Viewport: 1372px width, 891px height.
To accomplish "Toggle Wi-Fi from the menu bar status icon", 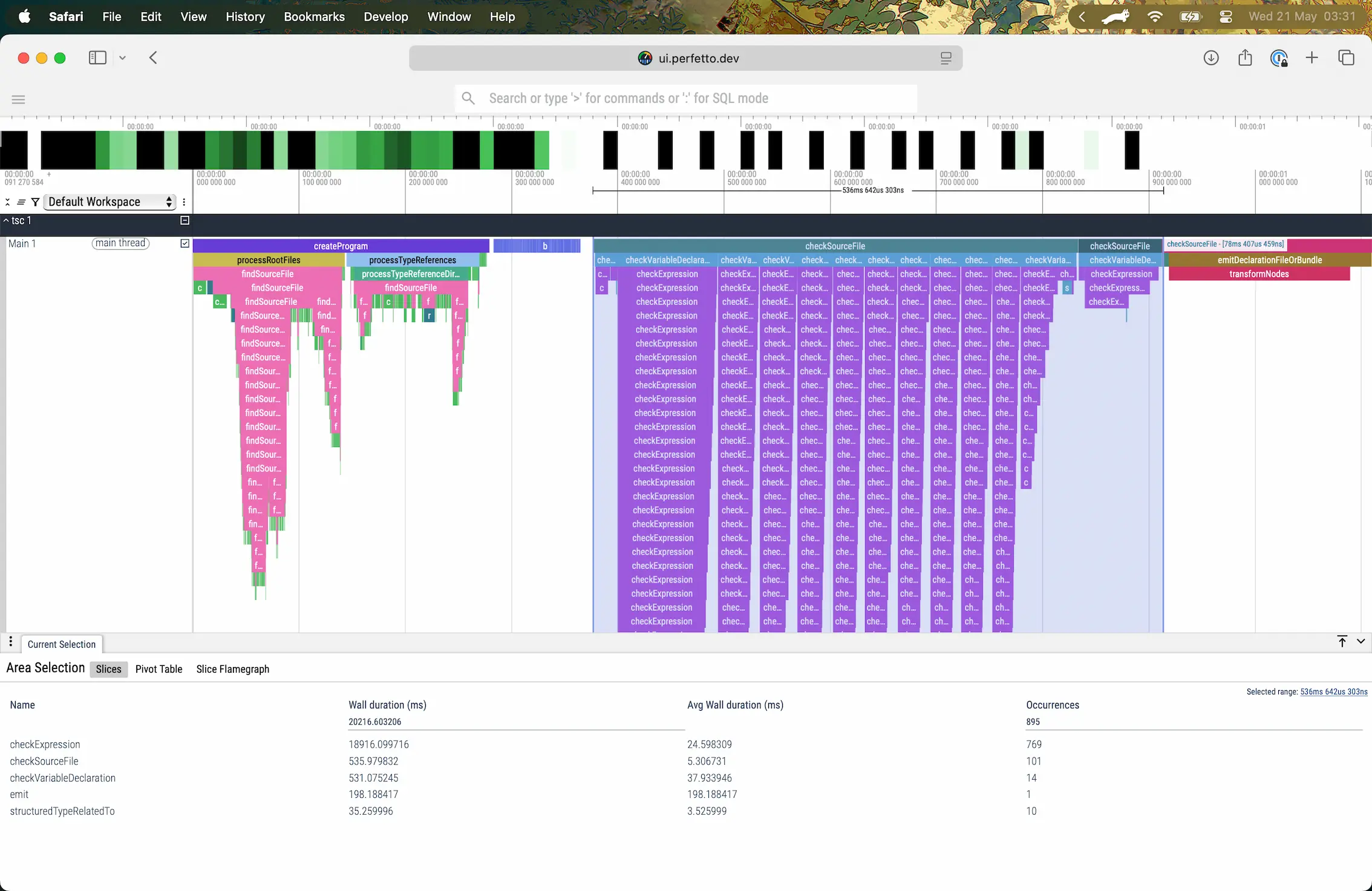I will [x=1155, y=16].
